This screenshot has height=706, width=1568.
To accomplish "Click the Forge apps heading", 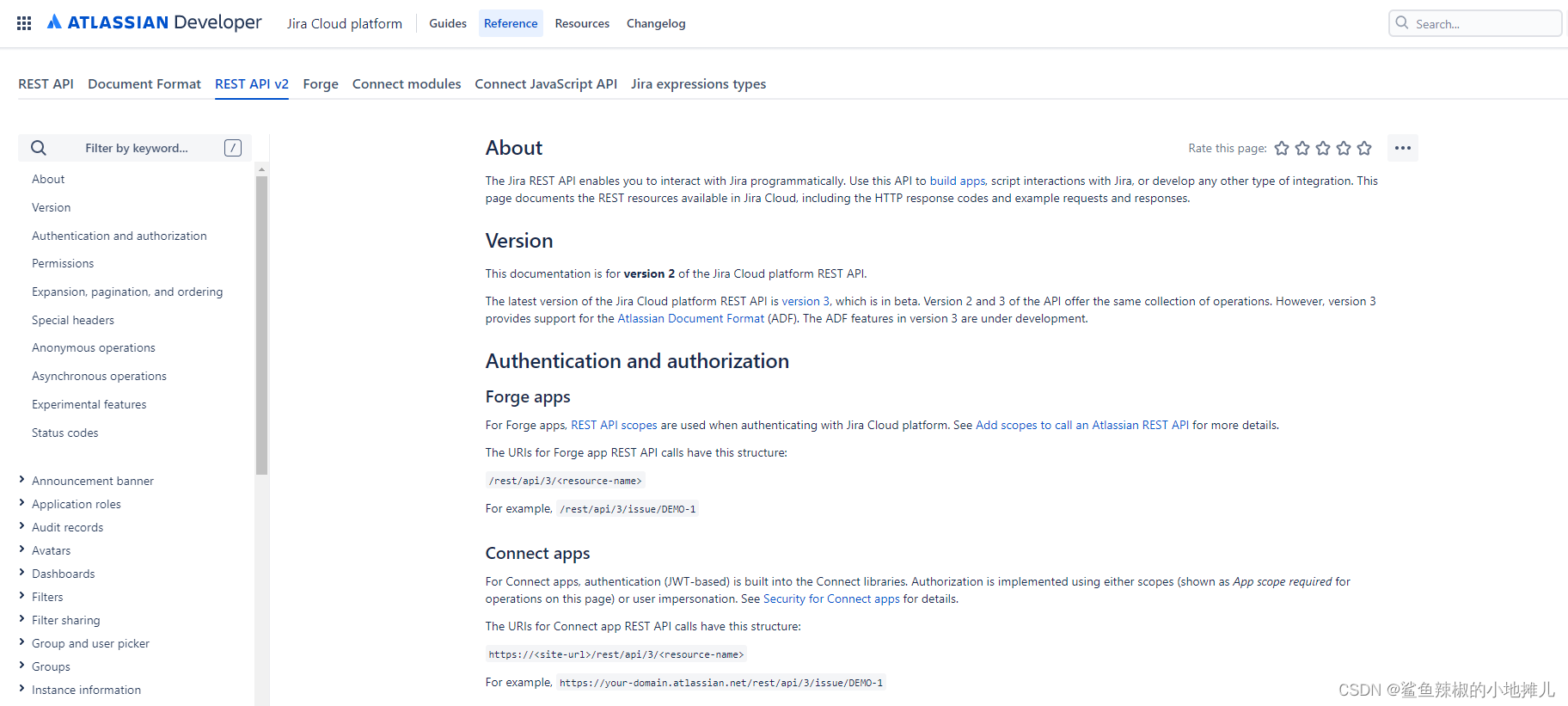I will pos(528,396).
